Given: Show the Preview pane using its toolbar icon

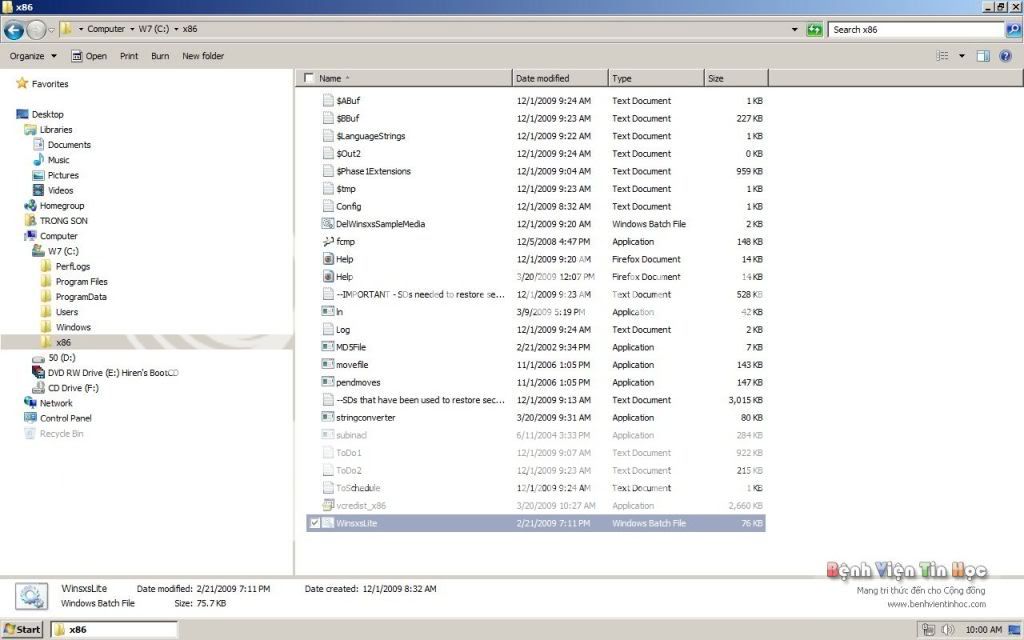Looking at the screenshot, I should (982, 55).
